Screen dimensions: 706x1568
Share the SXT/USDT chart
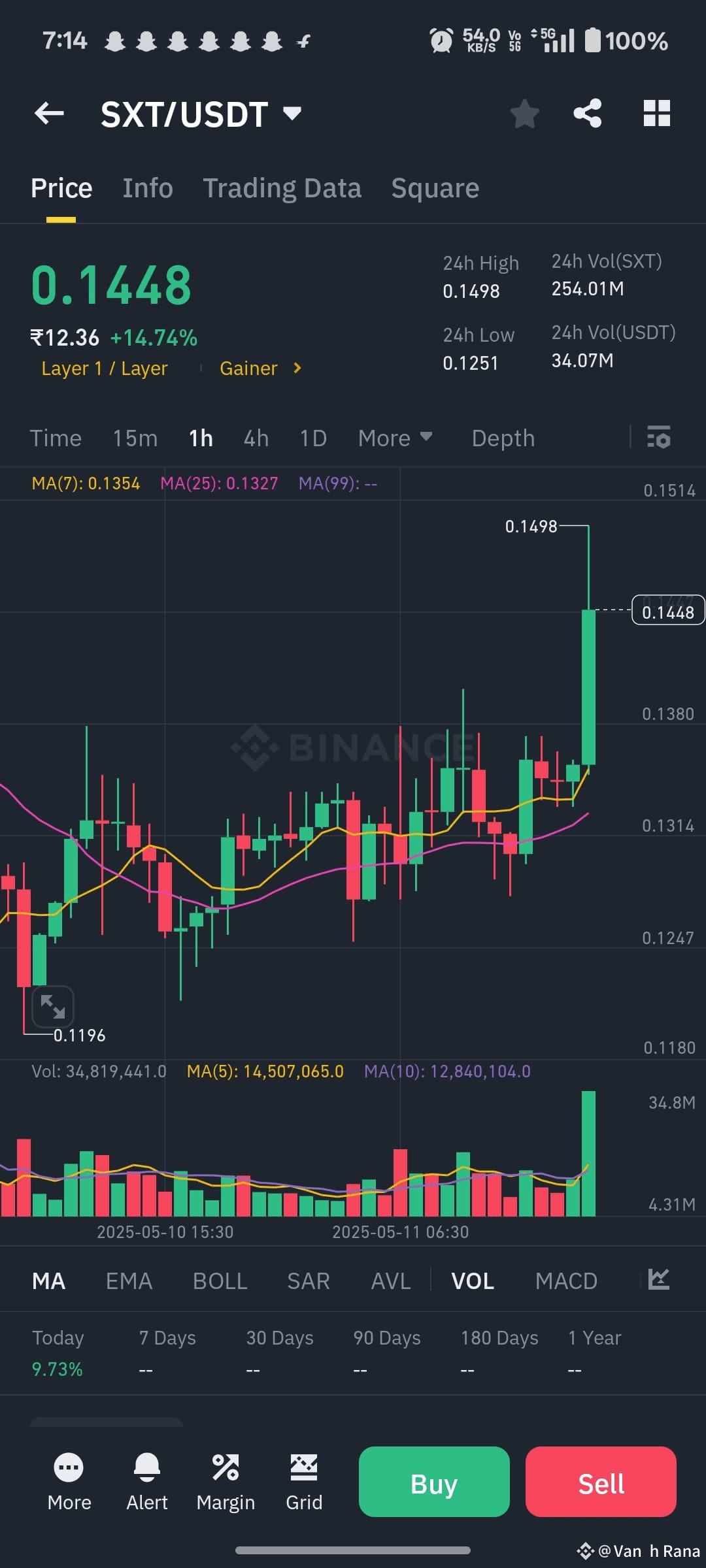(x=588, y=113)
